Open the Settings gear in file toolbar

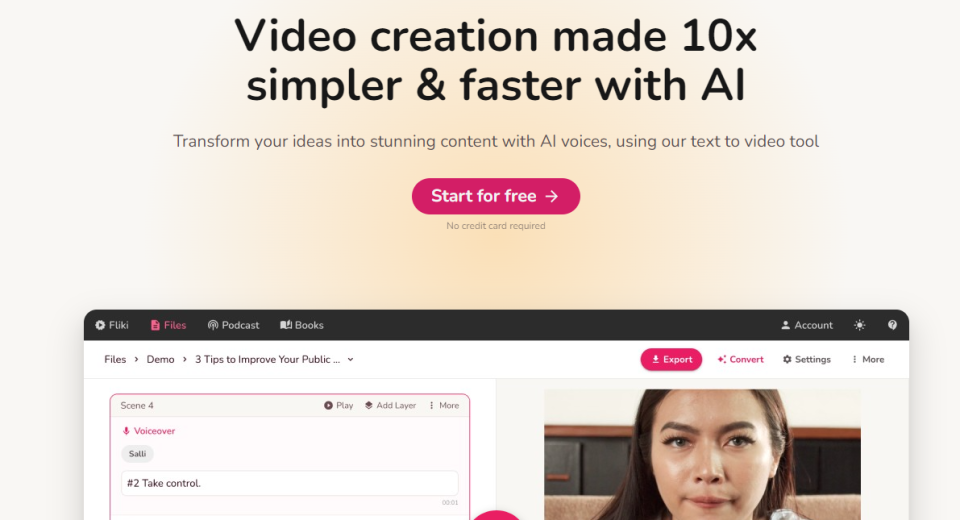807,360
